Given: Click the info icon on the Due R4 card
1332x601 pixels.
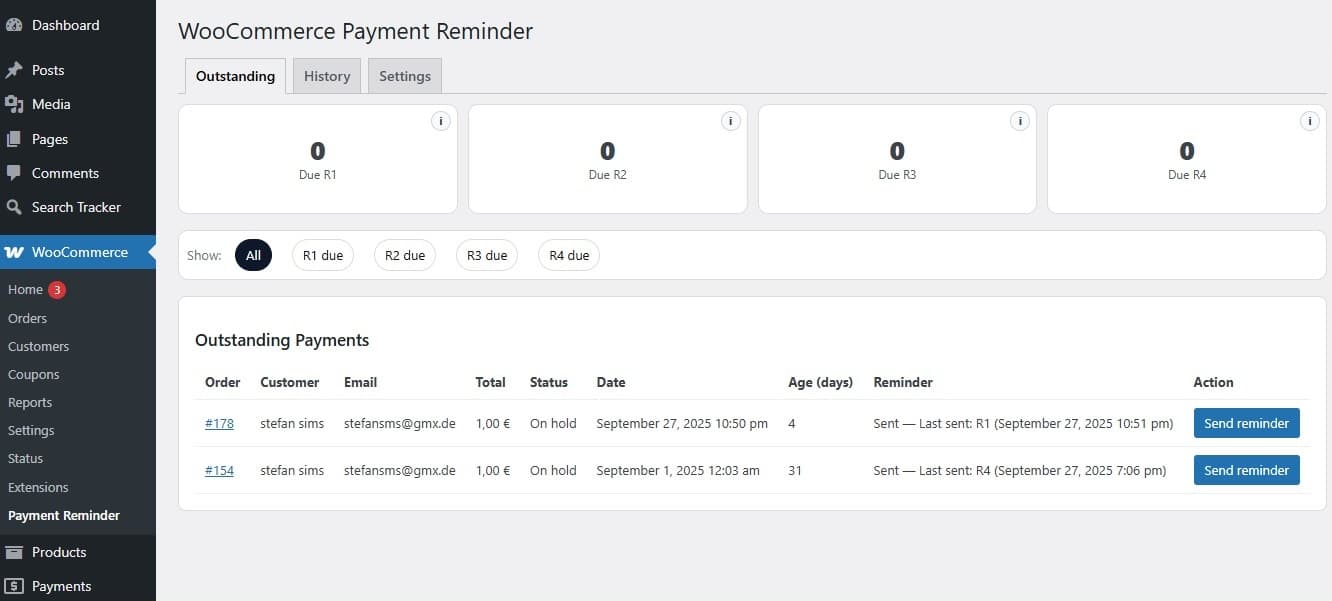Looking at the screenshot, I should [1310, 120].
